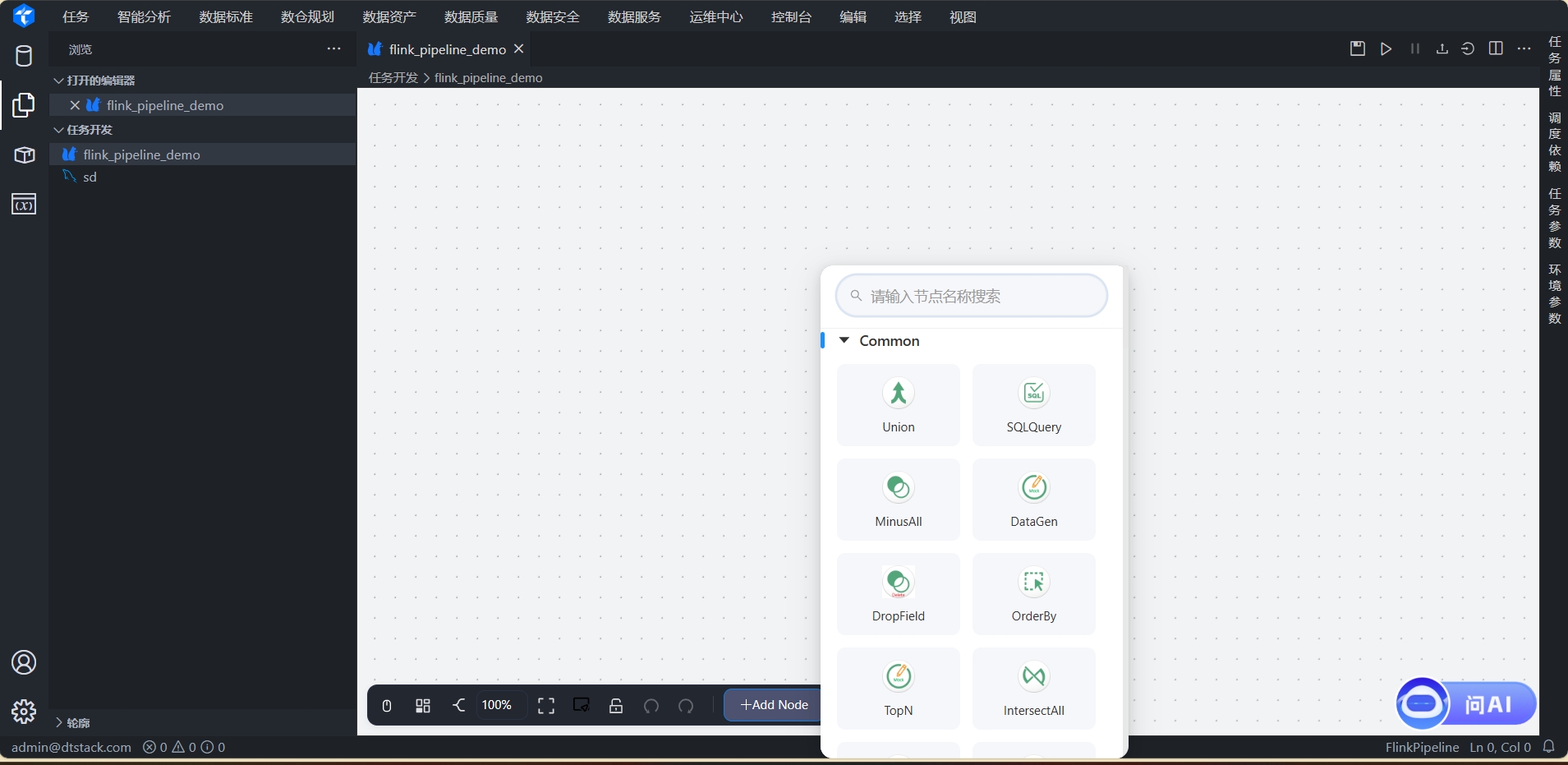Open the 数据服务 menu

pyautogui.click(x=634, y=16)
